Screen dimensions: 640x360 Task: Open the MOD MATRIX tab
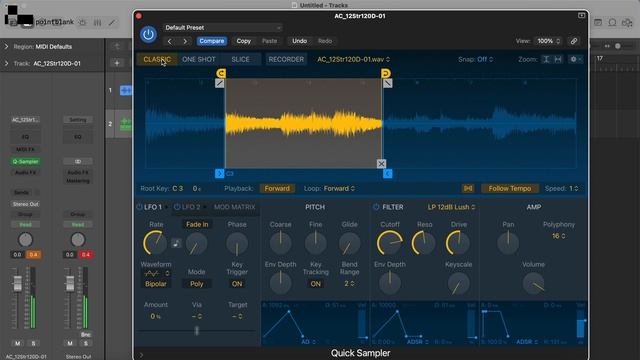click(234, 207)
